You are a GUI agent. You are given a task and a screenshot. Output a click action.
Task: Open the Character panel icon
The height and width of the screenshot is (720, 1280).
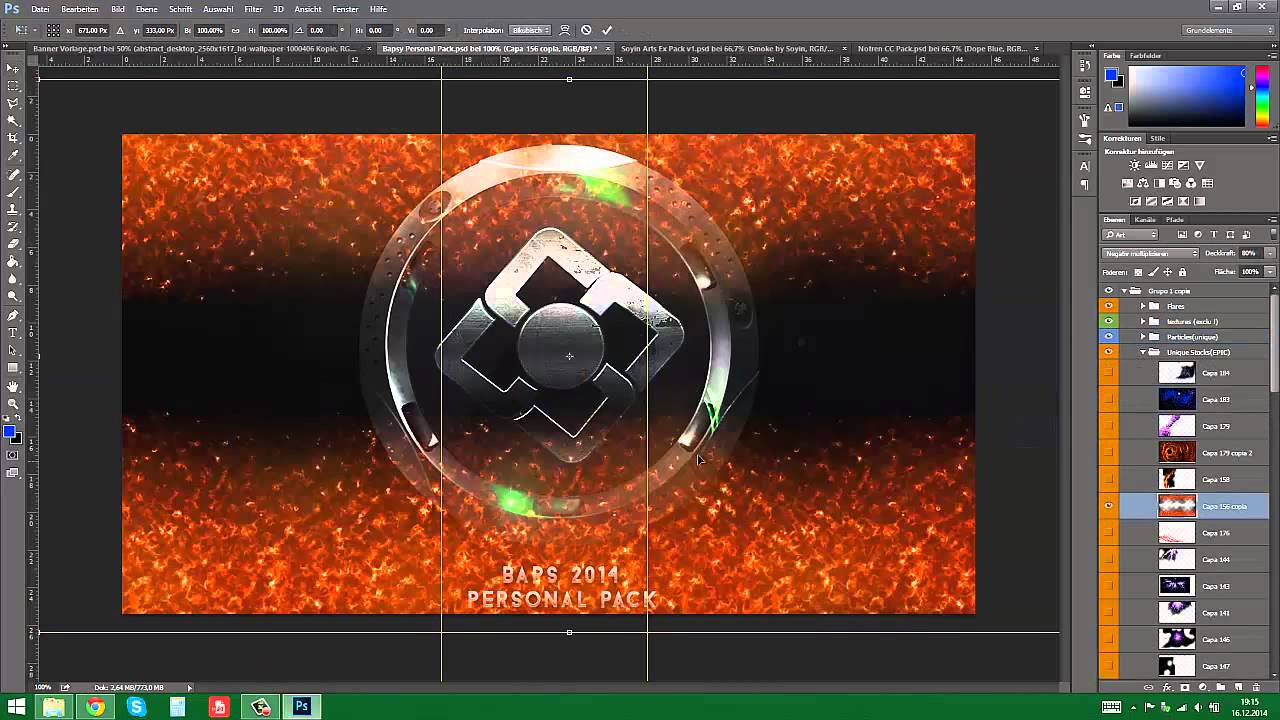click(x=1085, y=166)
